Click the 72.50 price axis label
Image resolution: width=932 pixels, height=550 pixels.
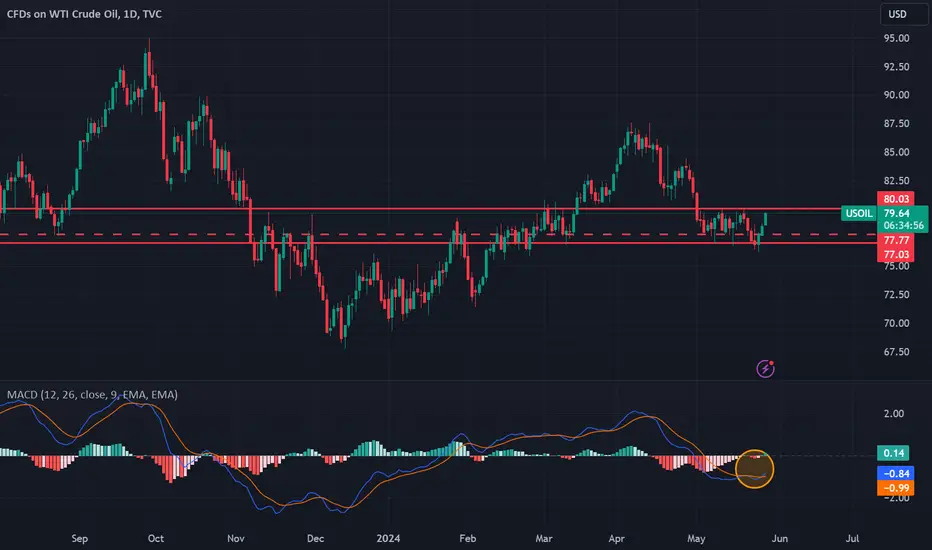(896, 295)
